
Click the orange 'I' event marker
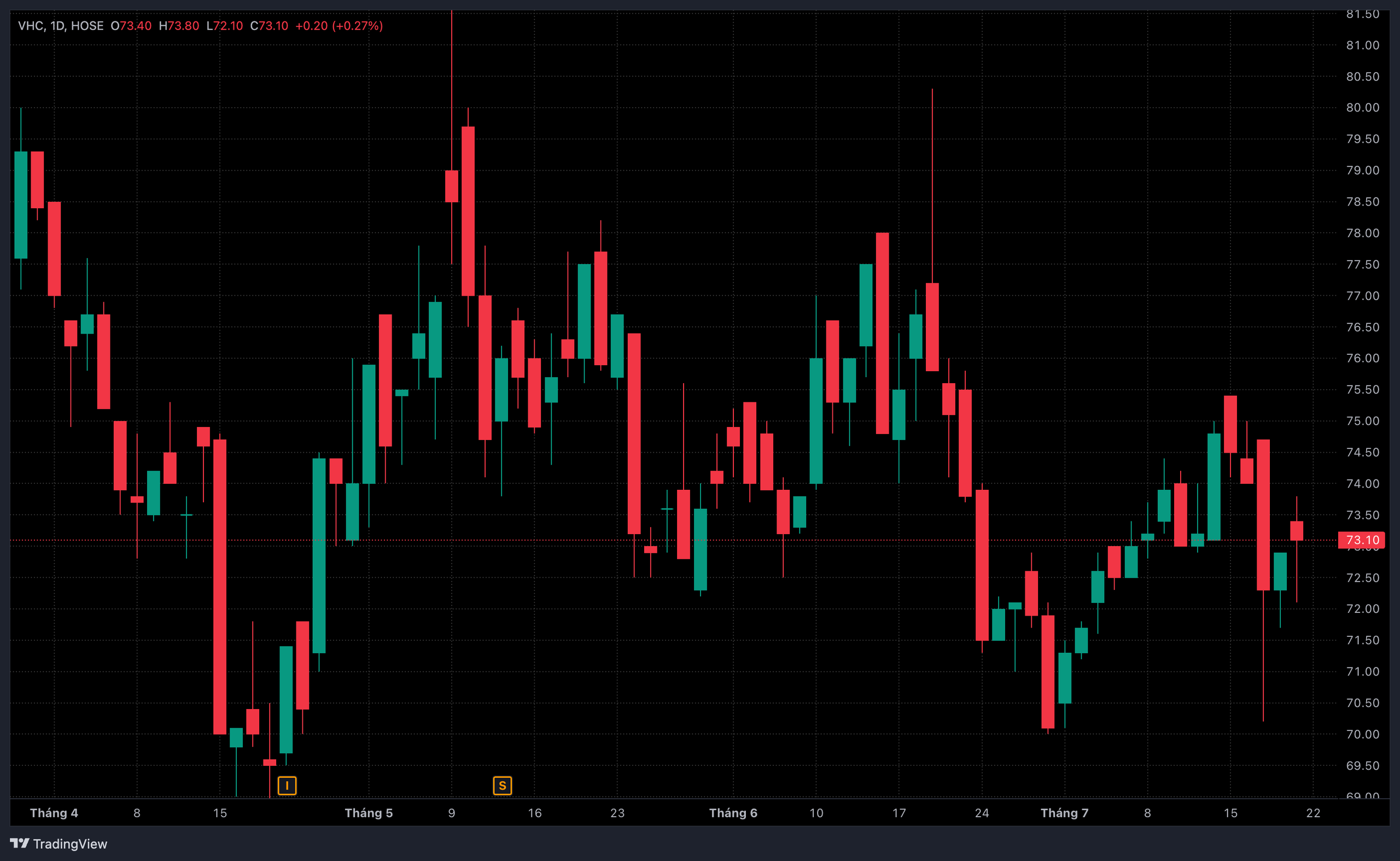pos(287,786)
